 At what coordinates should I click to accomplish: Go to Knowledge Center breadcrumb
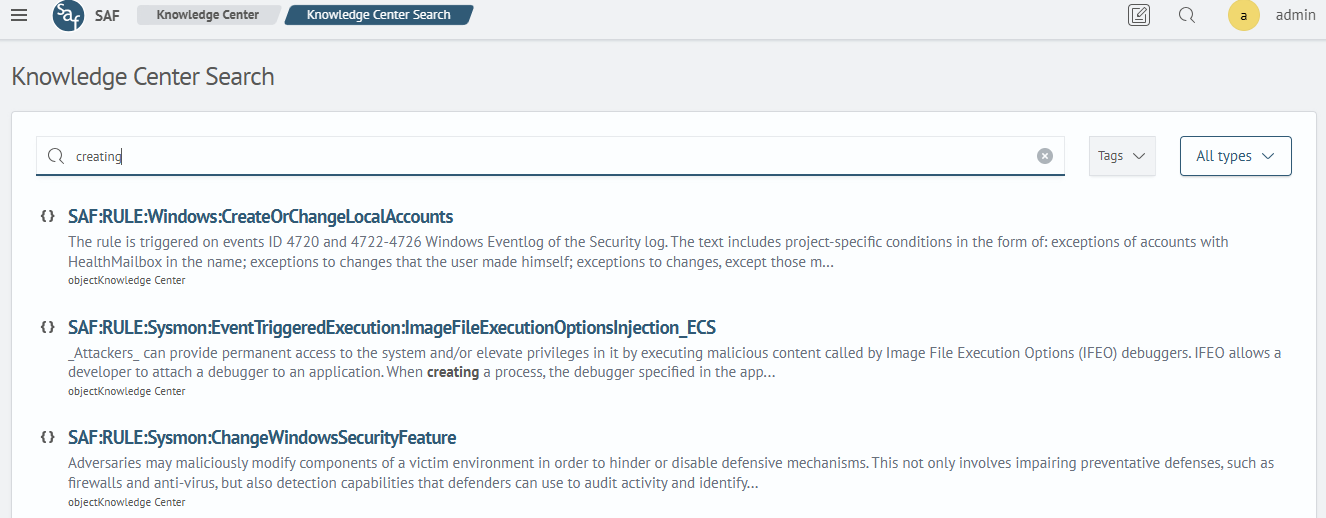208,15
